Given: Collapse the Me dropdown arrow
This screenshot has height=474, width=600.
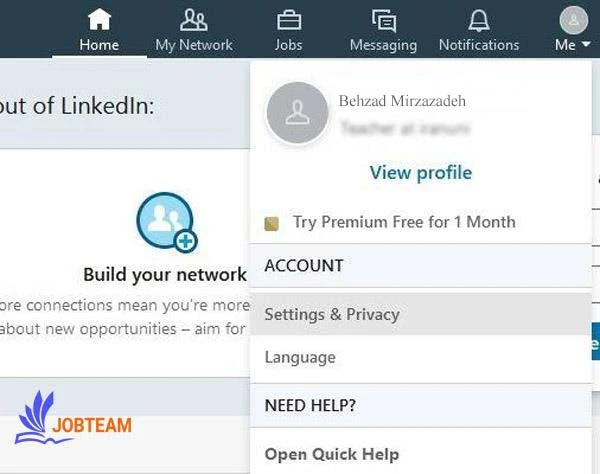Looking at the screenshot, I should coord(586,46).
